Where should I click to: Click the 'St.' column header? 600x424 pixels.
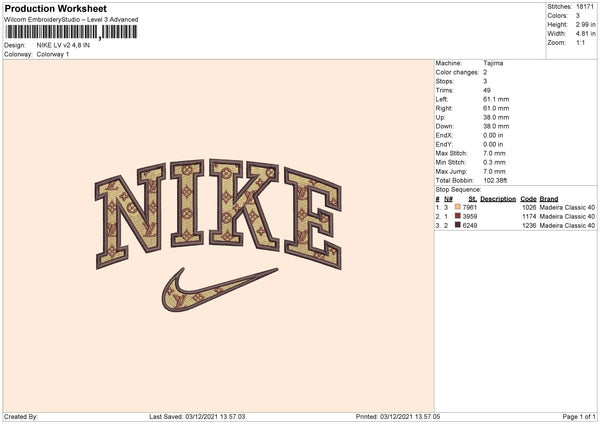(473, 199)
